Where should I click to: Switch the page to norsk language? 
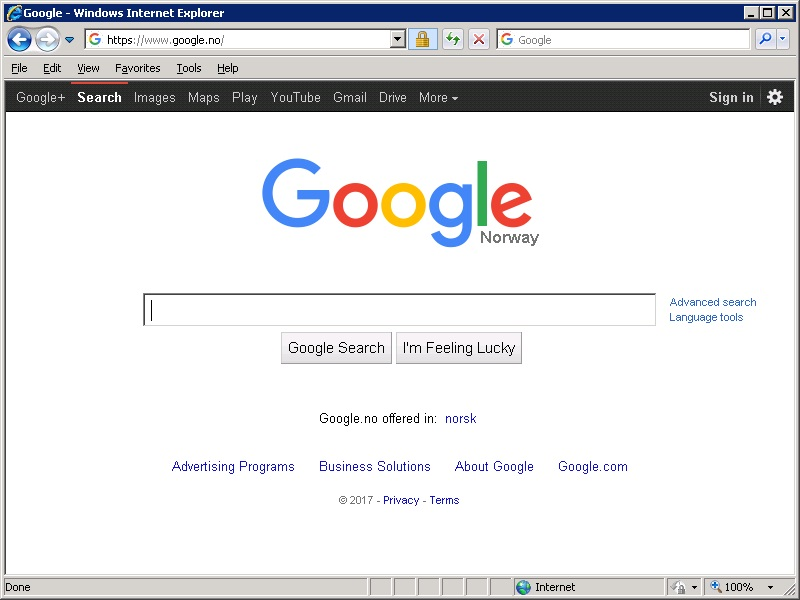point(461,419)
